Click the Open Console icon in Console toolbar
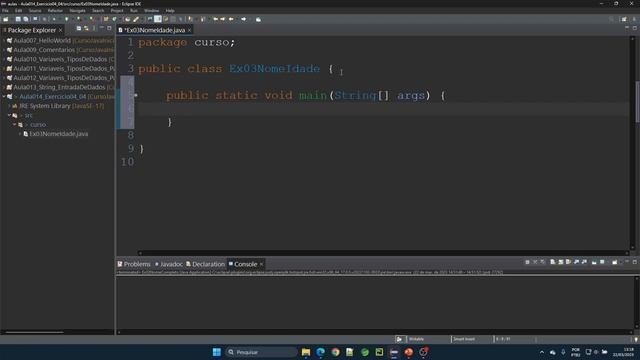Screen dimensions: 640x360 tap(615, 262)
